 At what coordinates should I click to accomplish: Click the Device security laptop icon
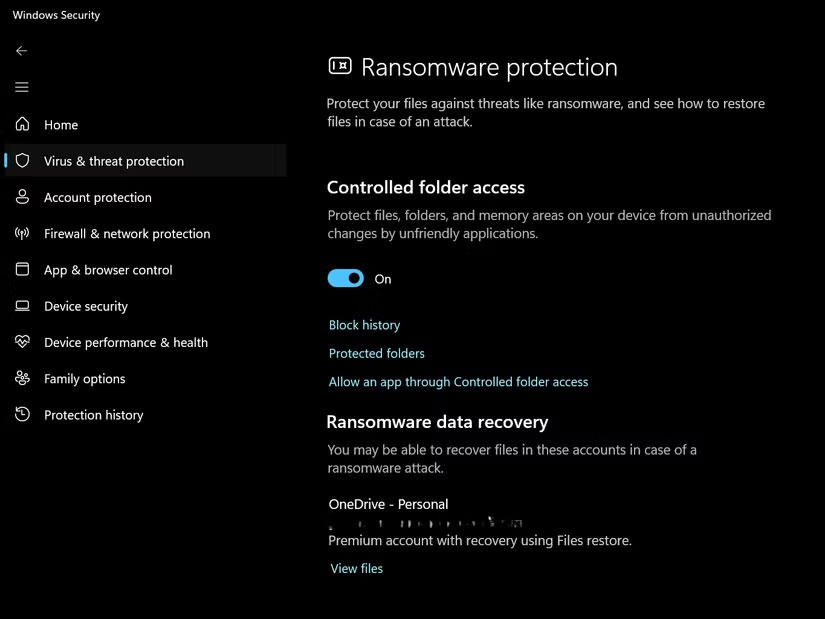21,306
